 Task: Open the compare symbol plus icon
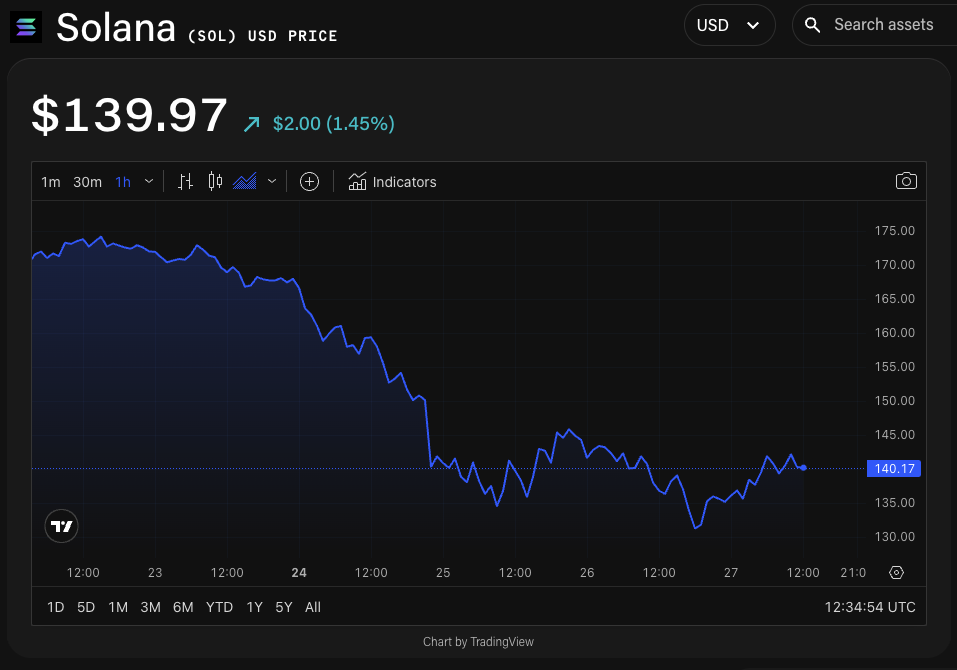point(309,181)
